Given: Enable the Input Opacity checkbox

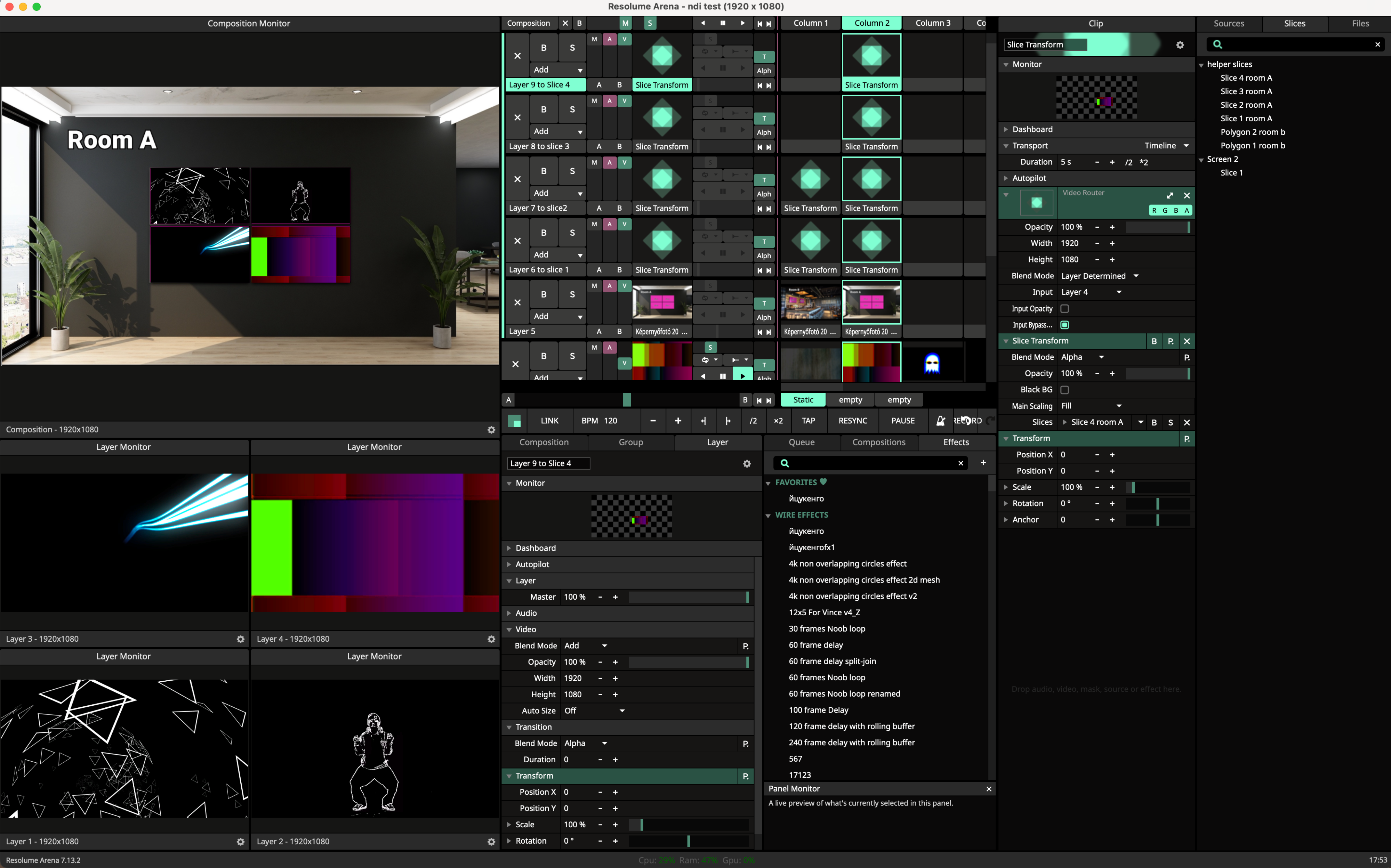Looking at the screenshot, I should (1064, 309).
